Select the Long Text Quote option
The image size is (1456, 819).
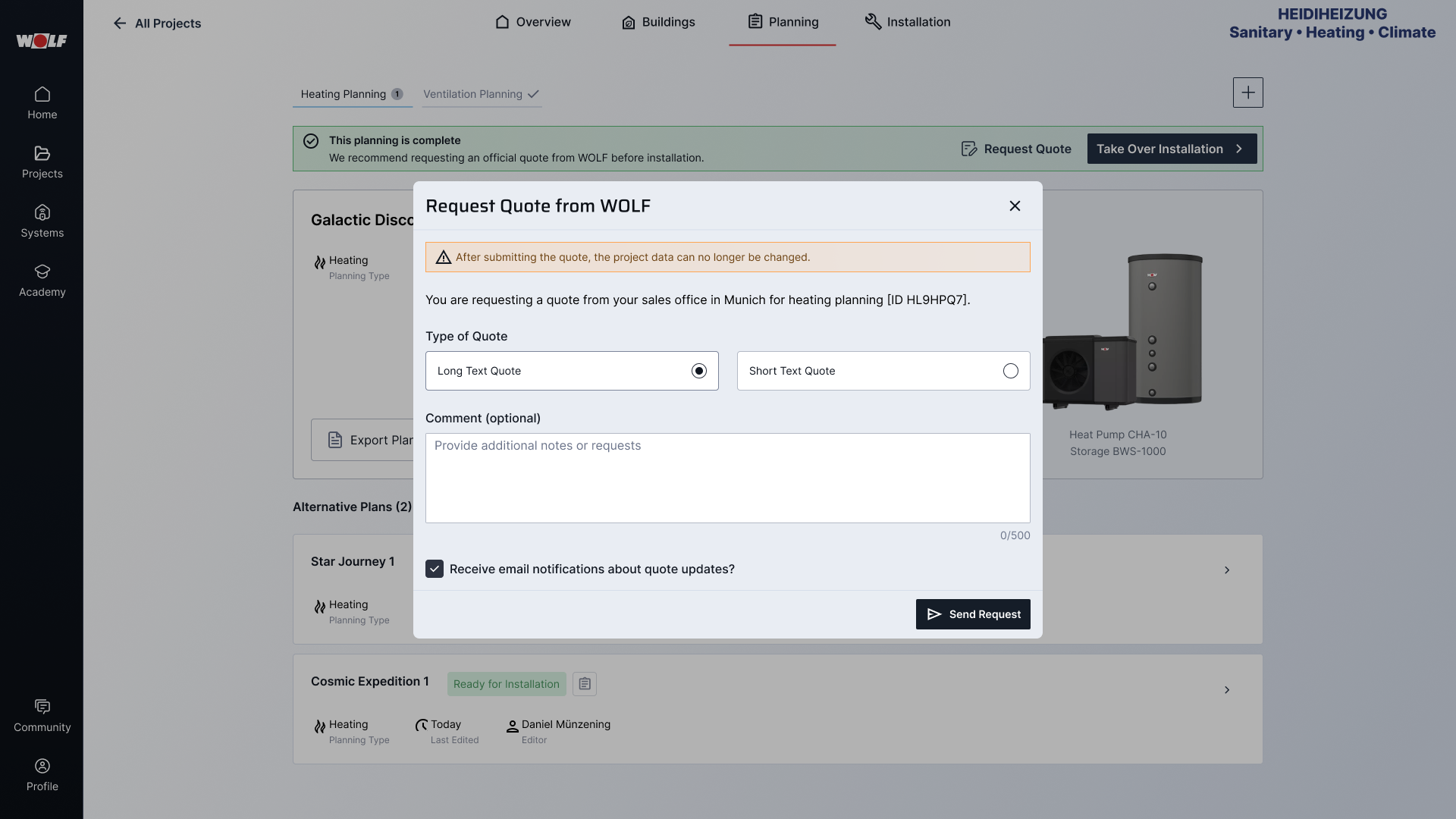[698, 371]
